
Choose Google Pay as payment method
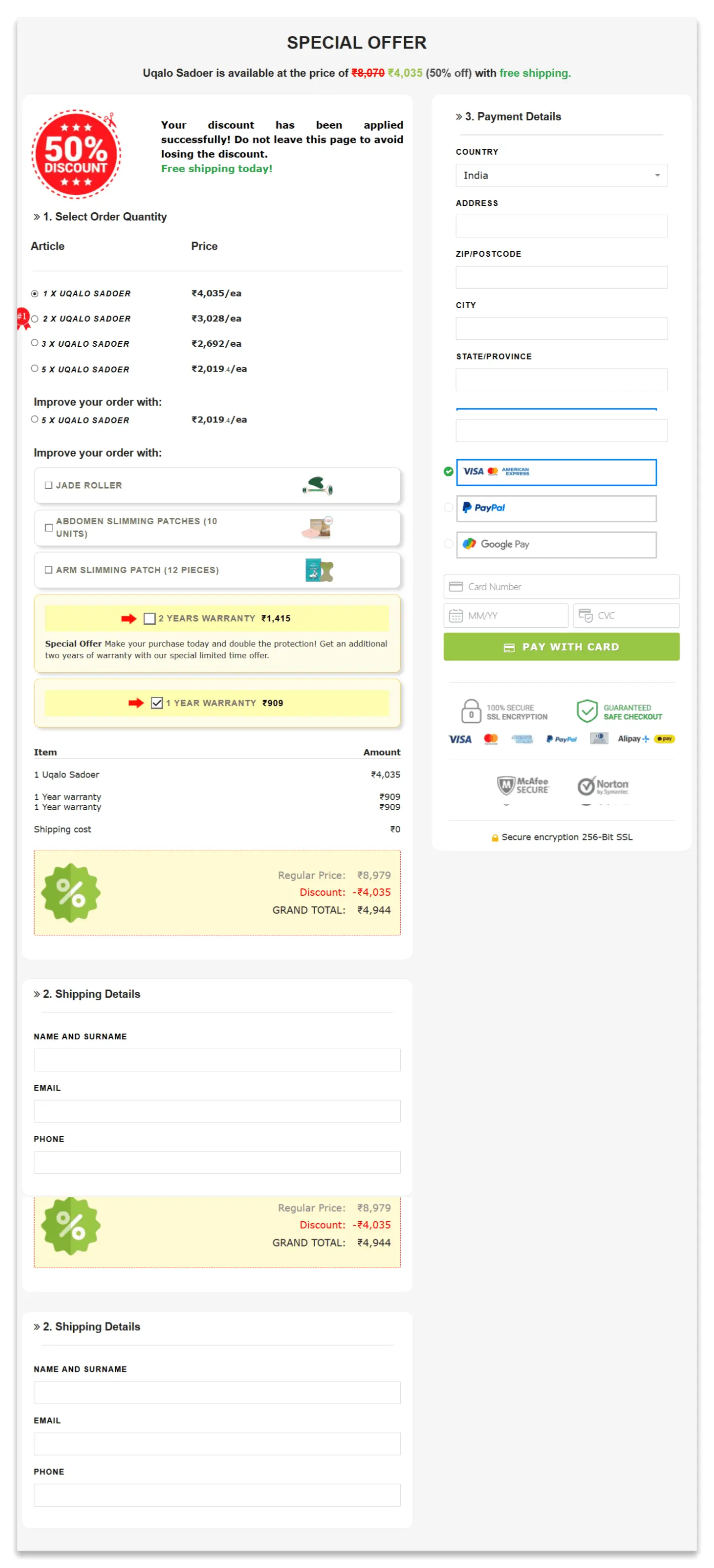pos(556,544)
